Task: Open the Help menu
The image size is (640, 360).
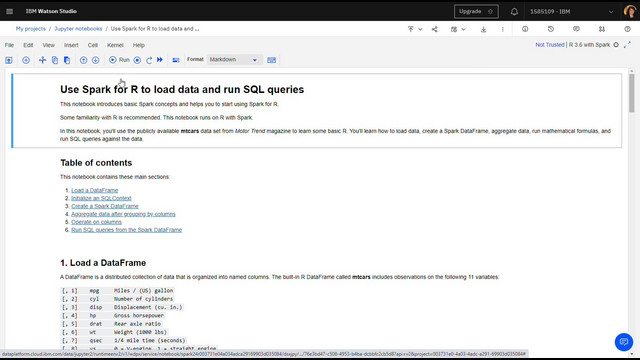Action: click(139, 45)
